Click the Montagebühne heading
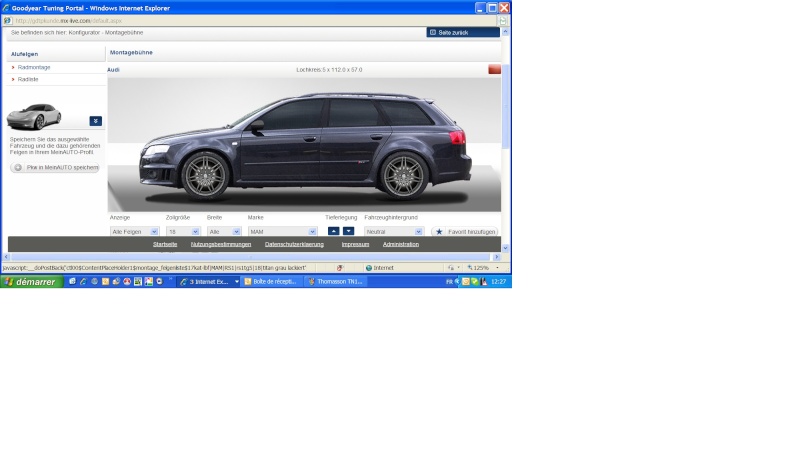 click(131, 53)
